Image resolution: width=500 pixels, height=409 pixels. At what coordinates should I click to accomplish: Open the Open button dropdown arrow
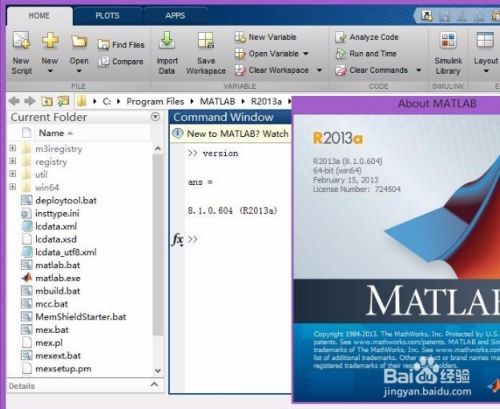[x=79, y=71]
